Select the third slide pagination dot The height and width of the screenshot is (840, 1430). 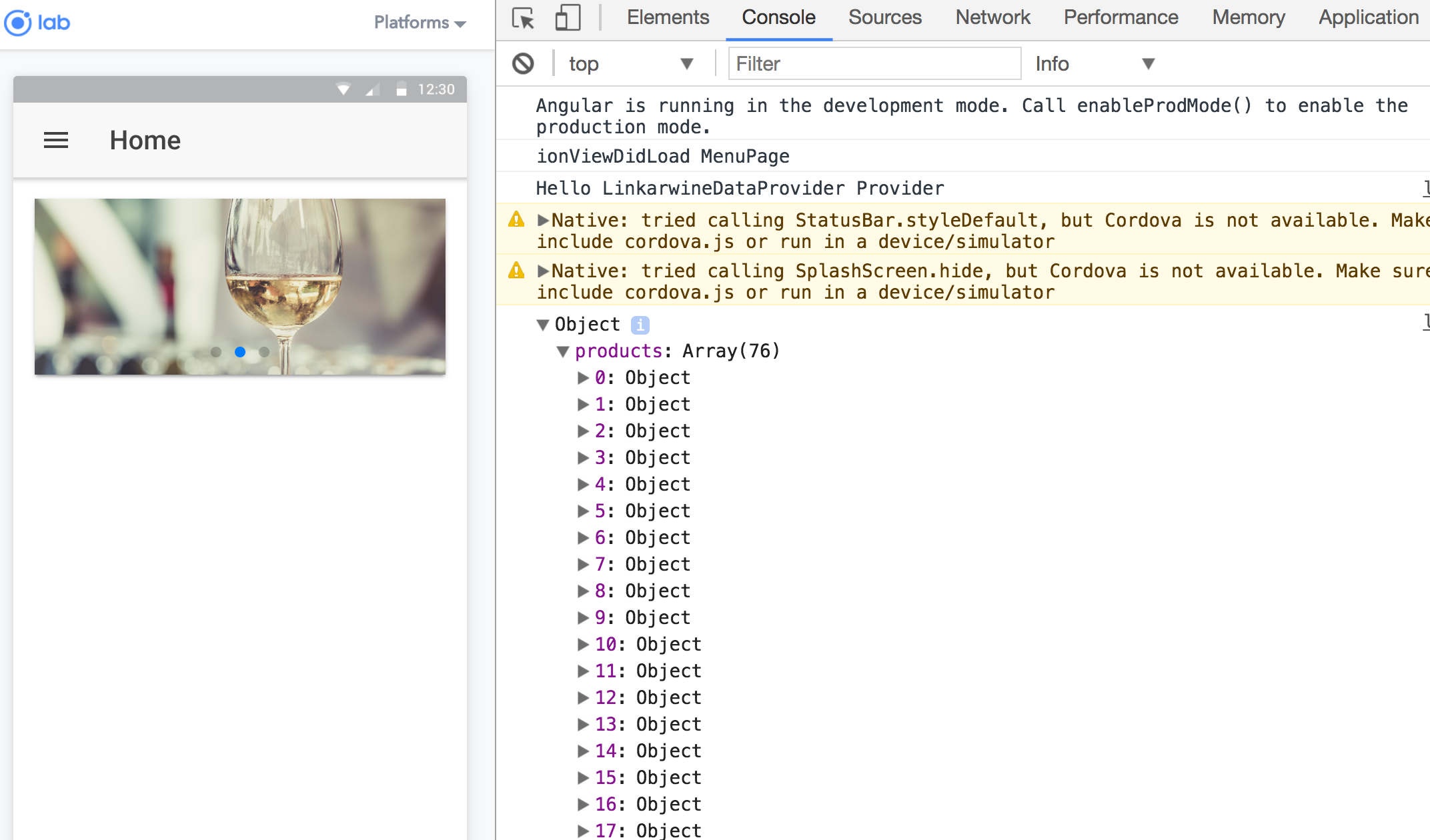264,352
